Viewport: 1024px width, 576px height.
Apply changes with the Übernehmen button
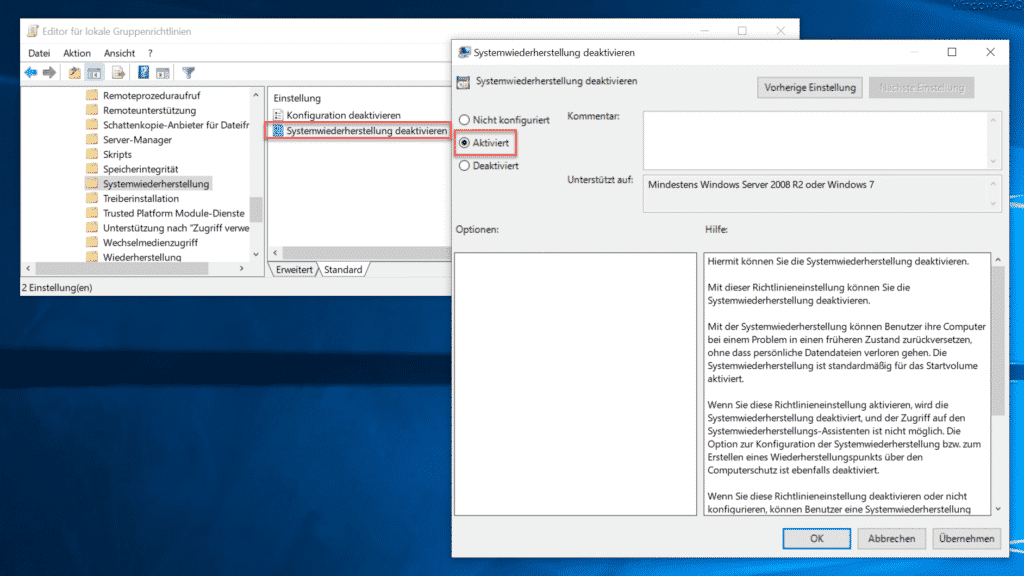[x=966, y=538]
